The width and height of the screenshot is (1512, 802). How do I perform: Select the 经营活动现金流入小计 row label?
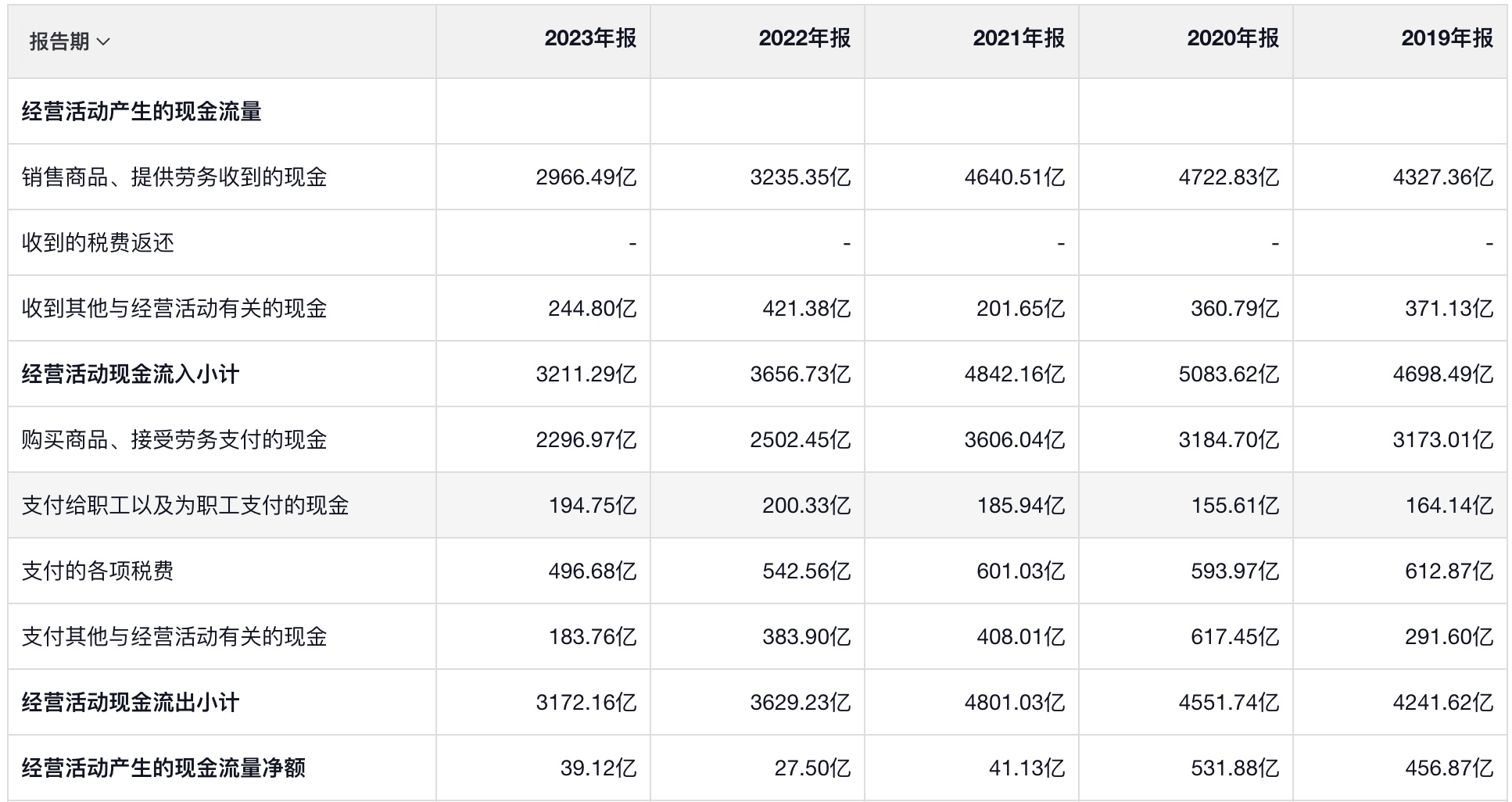(131, 374)
